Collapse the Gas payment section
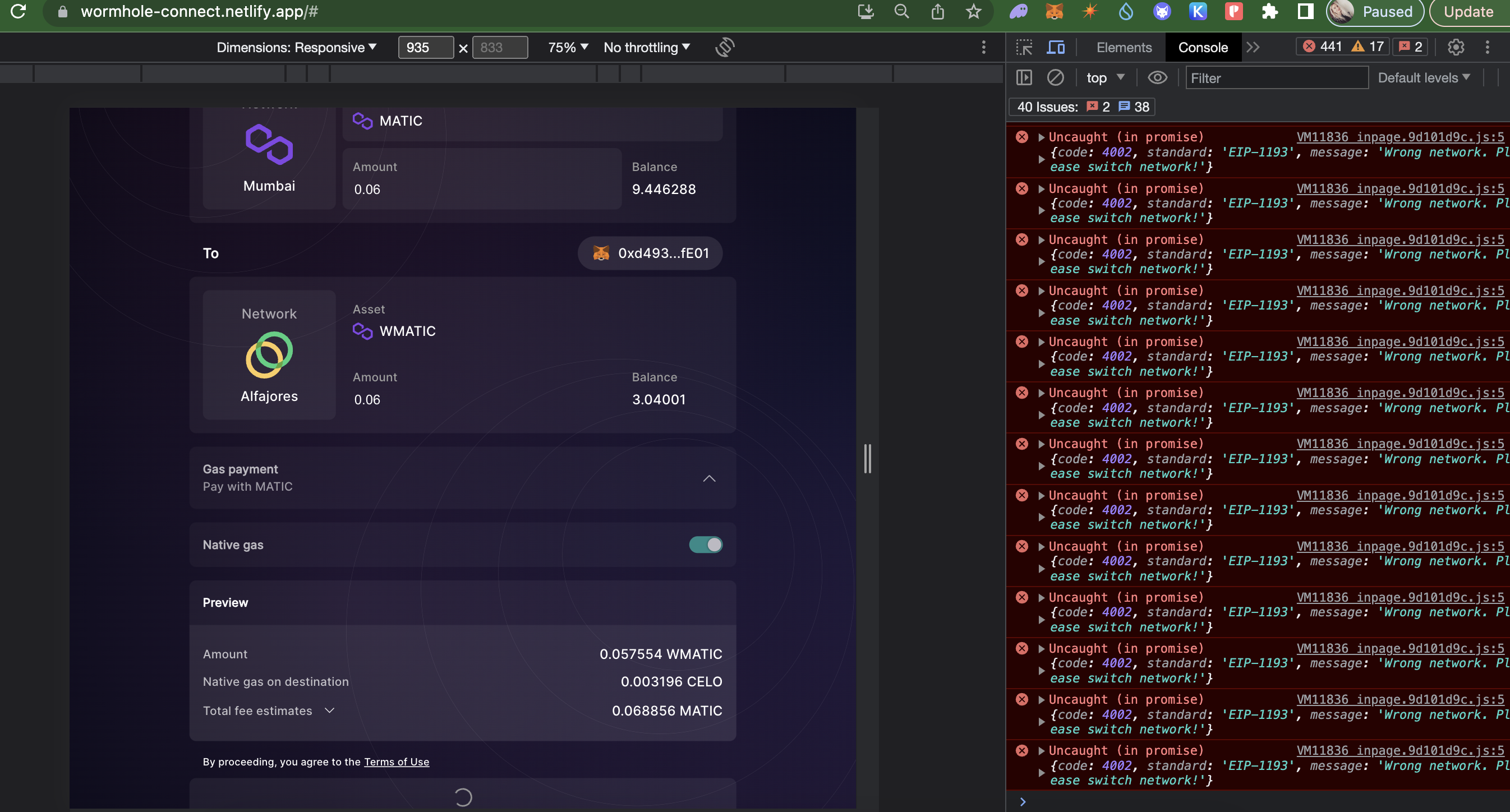 coord(710,478)
